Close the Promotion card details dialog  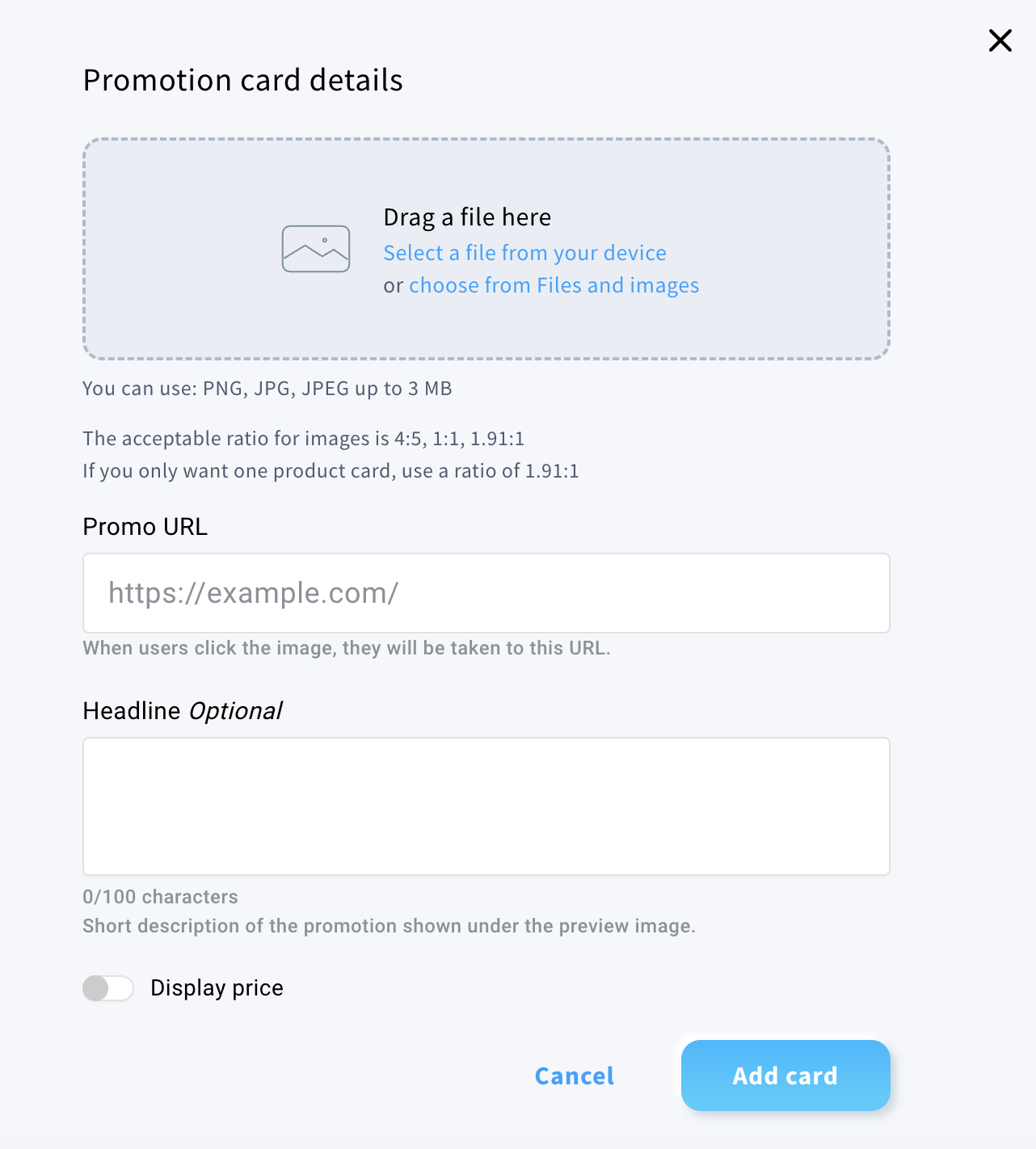coord(1000,40)
